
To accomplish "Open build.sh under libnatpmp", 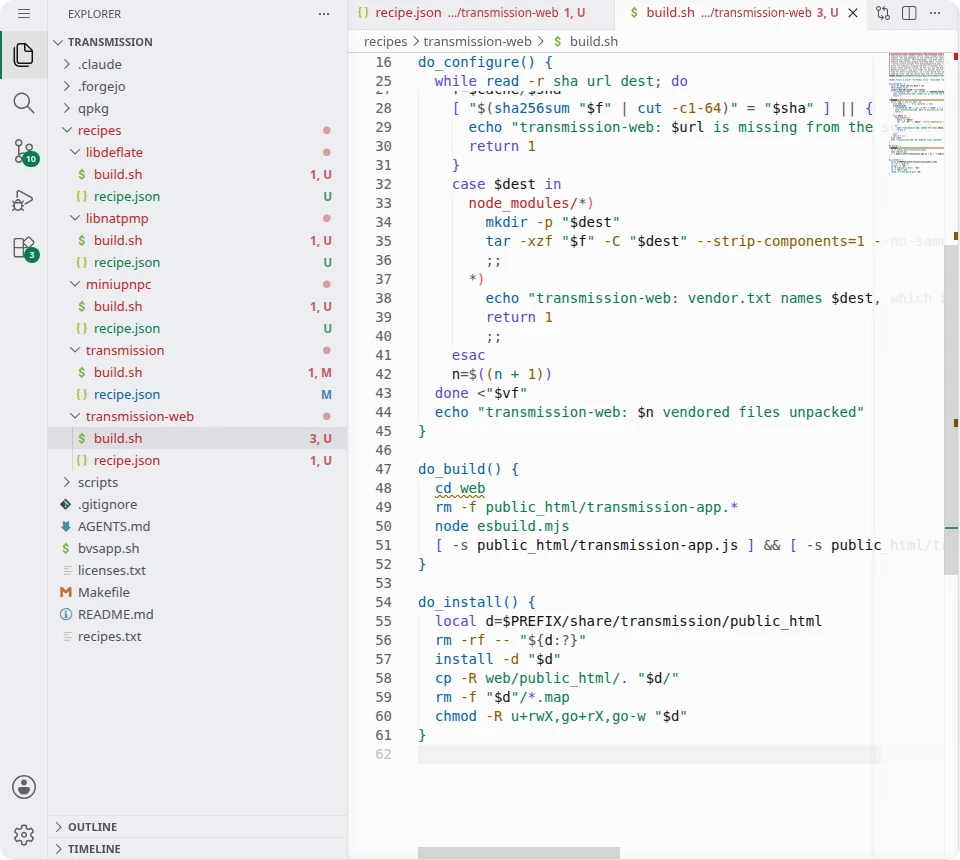I will 197,241.
